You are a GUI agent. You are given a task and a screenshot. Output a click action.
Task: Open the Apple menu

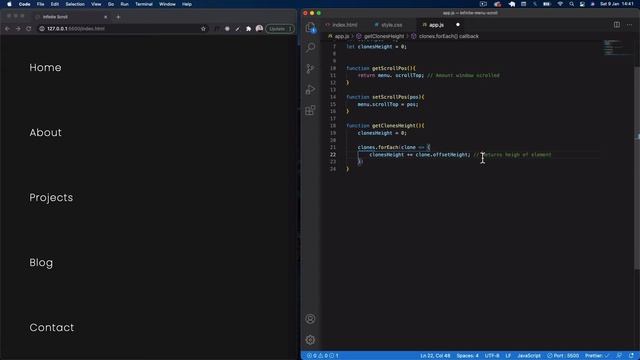click(9, 4)
